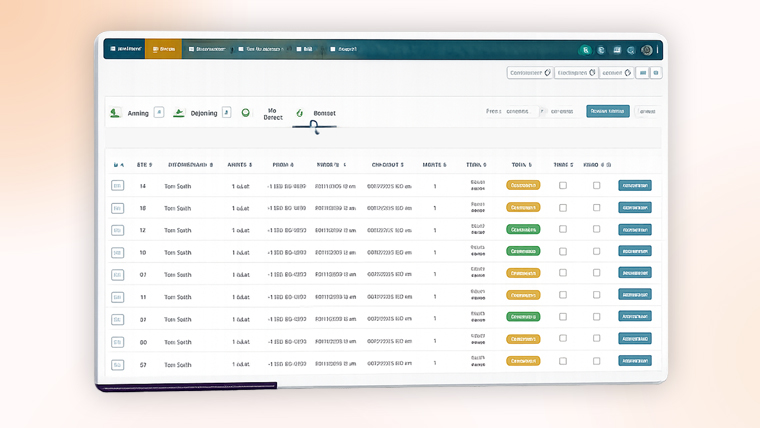Click the Departing icon in the tab row

tap(179, 113)
